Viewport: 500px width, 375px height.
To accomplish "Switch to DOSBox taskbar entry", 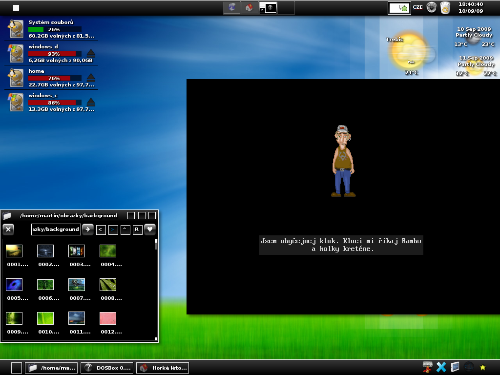I will [x=107, y=368].
